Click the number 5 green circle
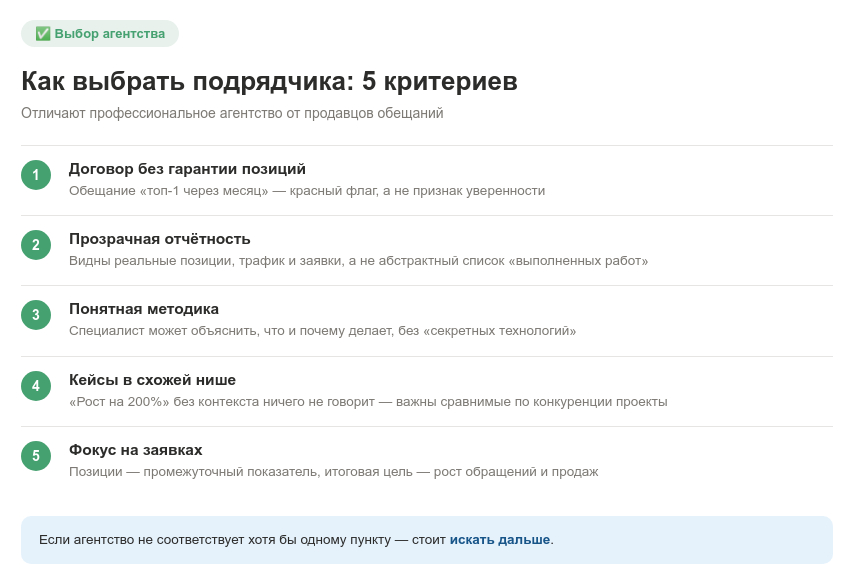This screenshot has width=853, height=584. tap(36, 456)
